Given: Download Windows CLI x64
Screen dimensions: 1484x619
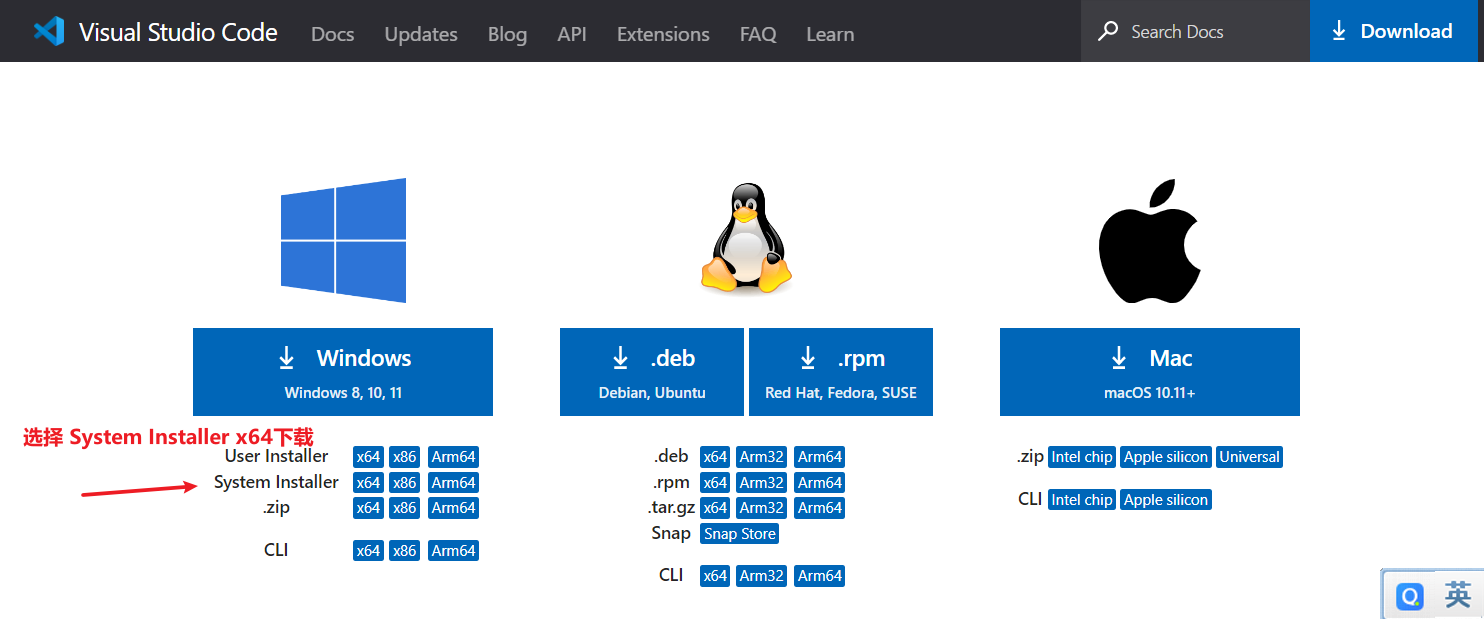Looking at the screenshot, I should [x=368, y=551].
